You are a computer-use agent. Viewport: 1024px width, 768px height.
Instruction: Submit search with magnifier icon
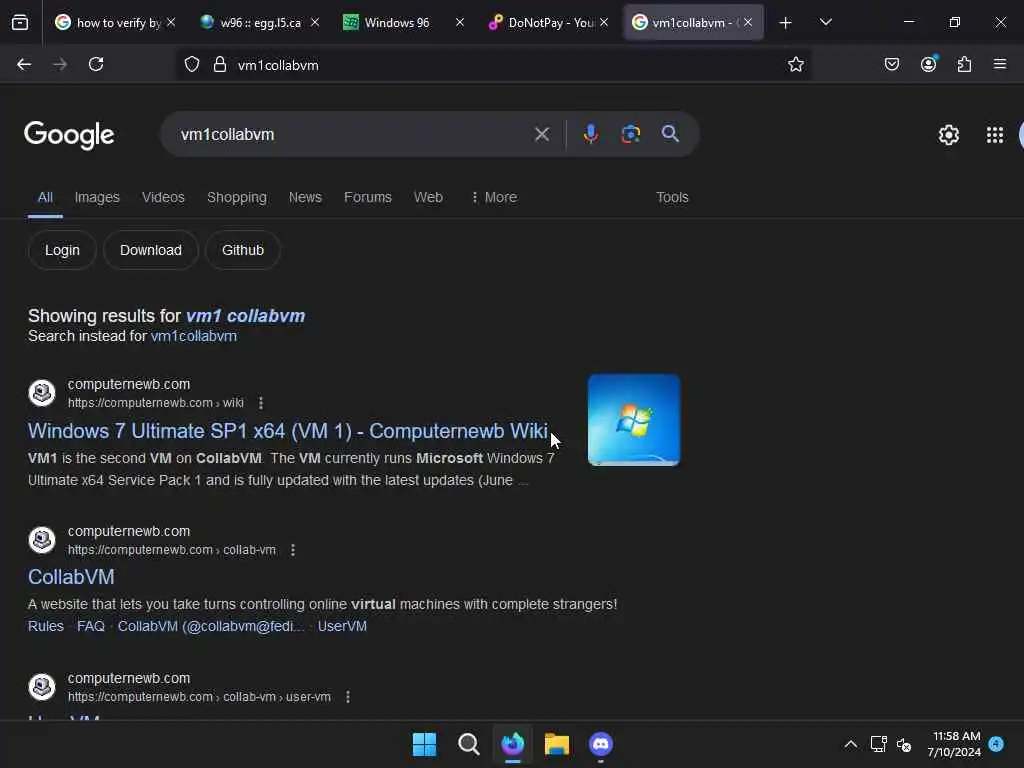[x=670, y=134]
